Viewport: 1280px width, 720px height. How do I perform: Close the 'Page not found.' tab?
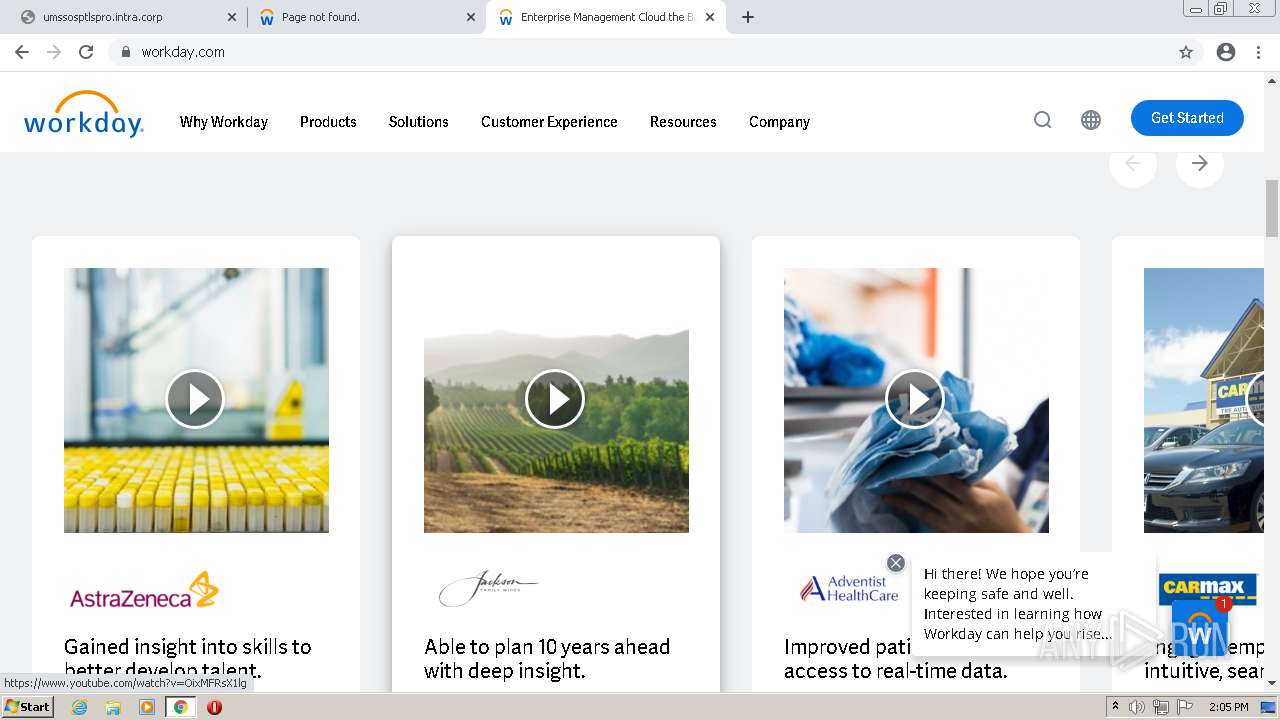(x=470, y=17)
